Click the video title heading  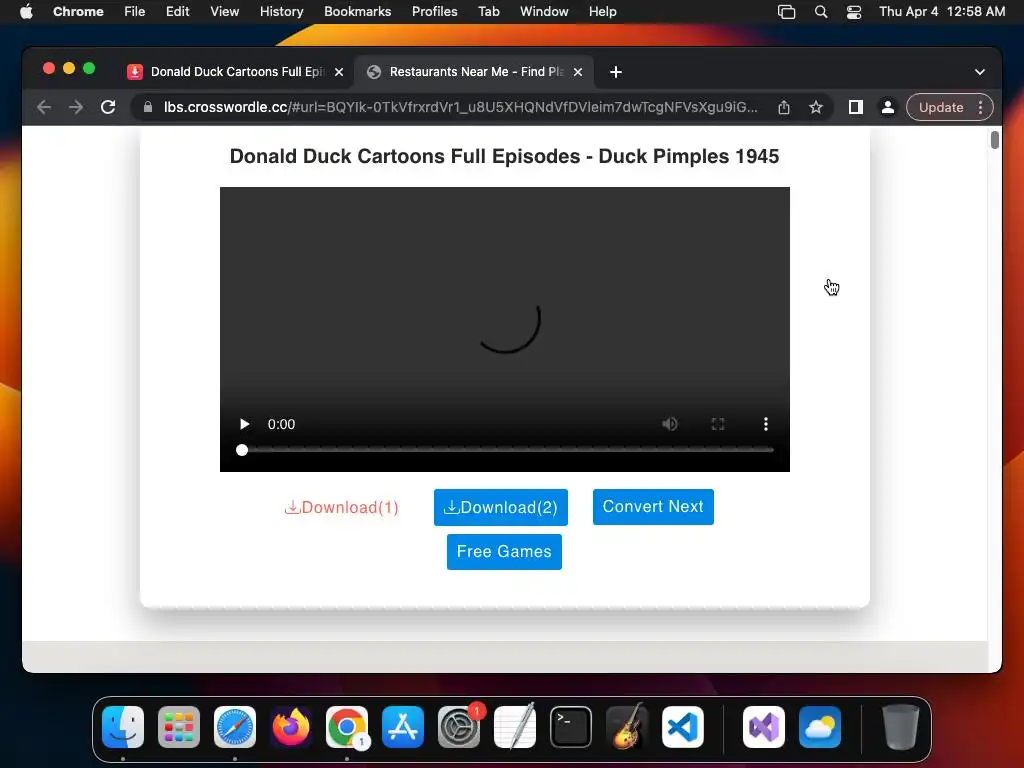(x=504, y=156)
